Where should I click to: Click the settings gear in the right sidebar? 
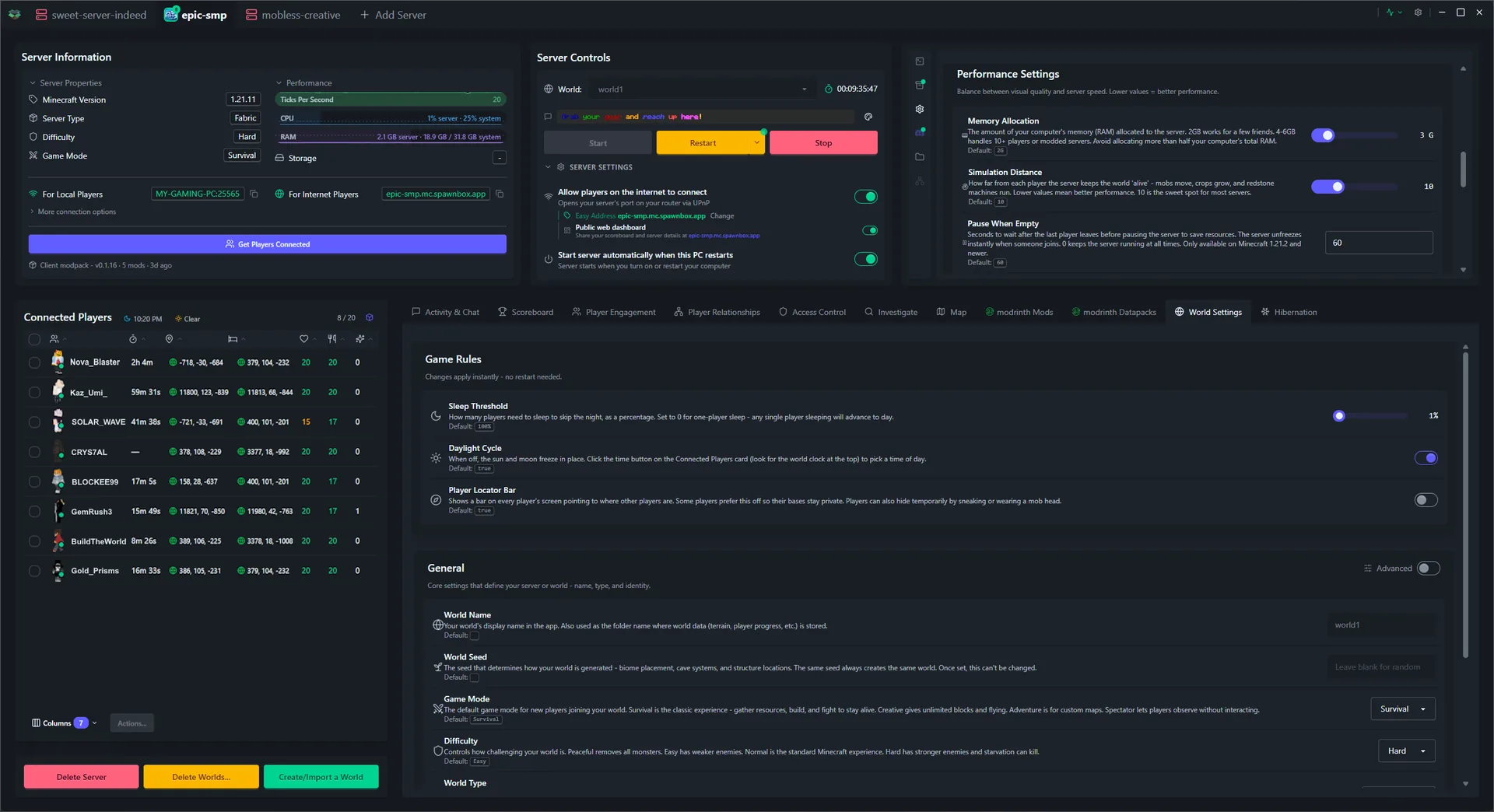(920, 109)
